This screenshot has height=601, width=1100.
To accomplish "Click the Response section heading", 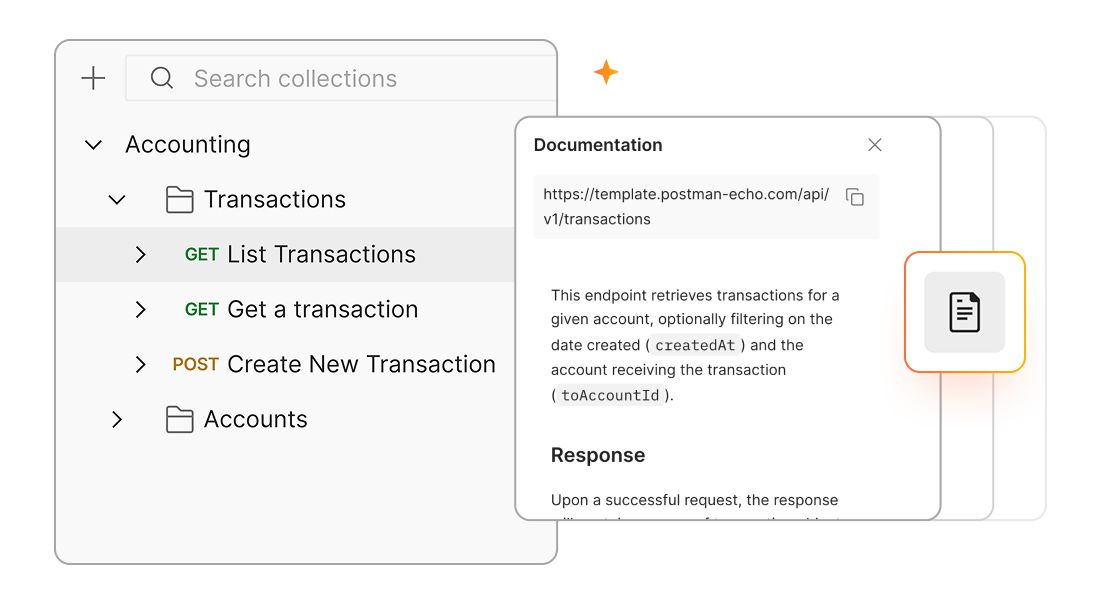I will tap(598, 455).
